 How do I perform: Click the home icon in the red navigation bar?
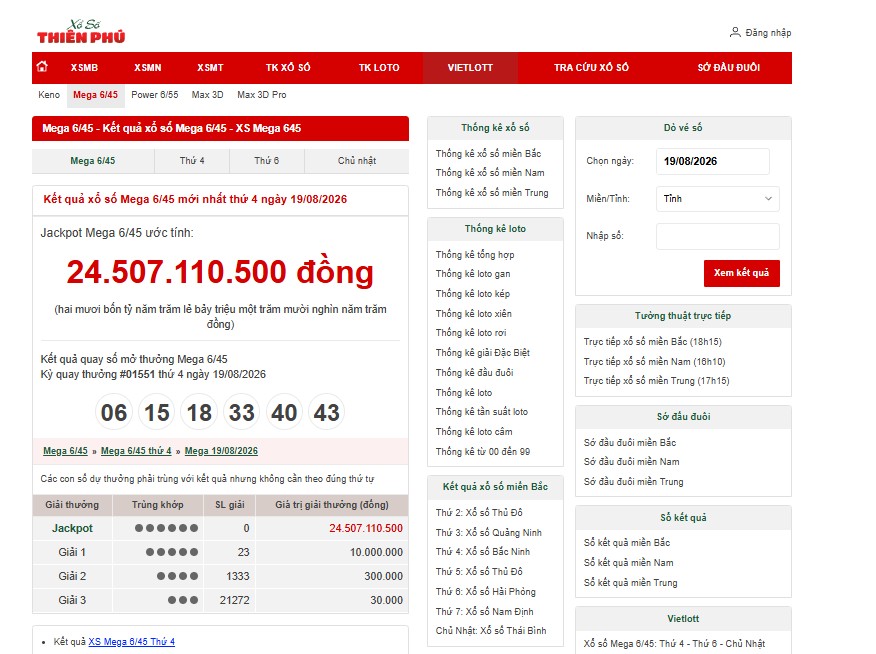coord(42,67)
